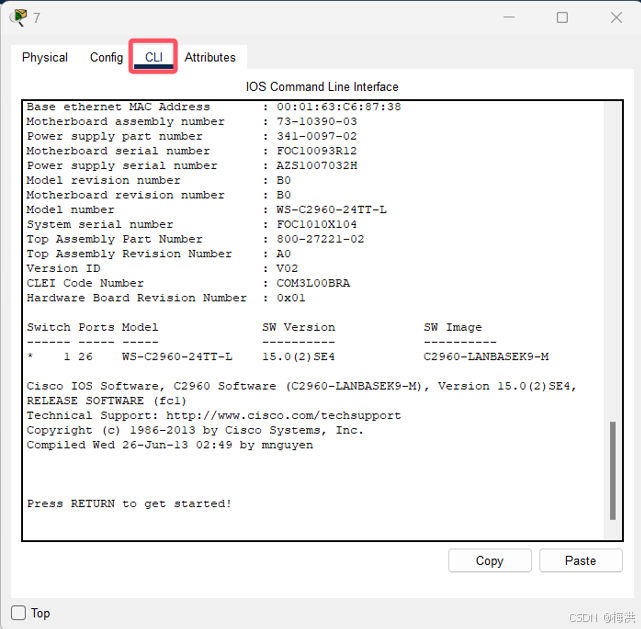Viewport: 641px width, 629px height.
Task: Enable the Top checkbox
Action: [x=18, y=613]
